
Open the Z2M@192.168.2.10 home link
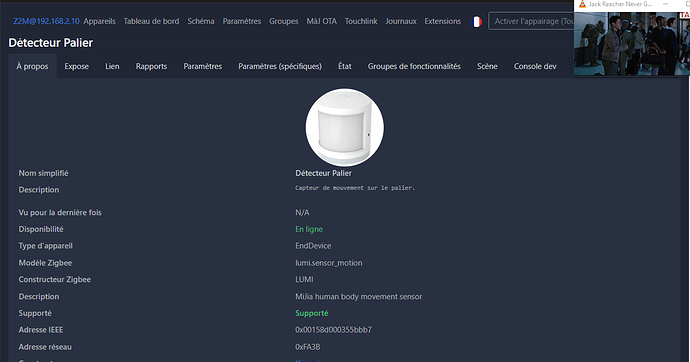[x=46, y=21]
